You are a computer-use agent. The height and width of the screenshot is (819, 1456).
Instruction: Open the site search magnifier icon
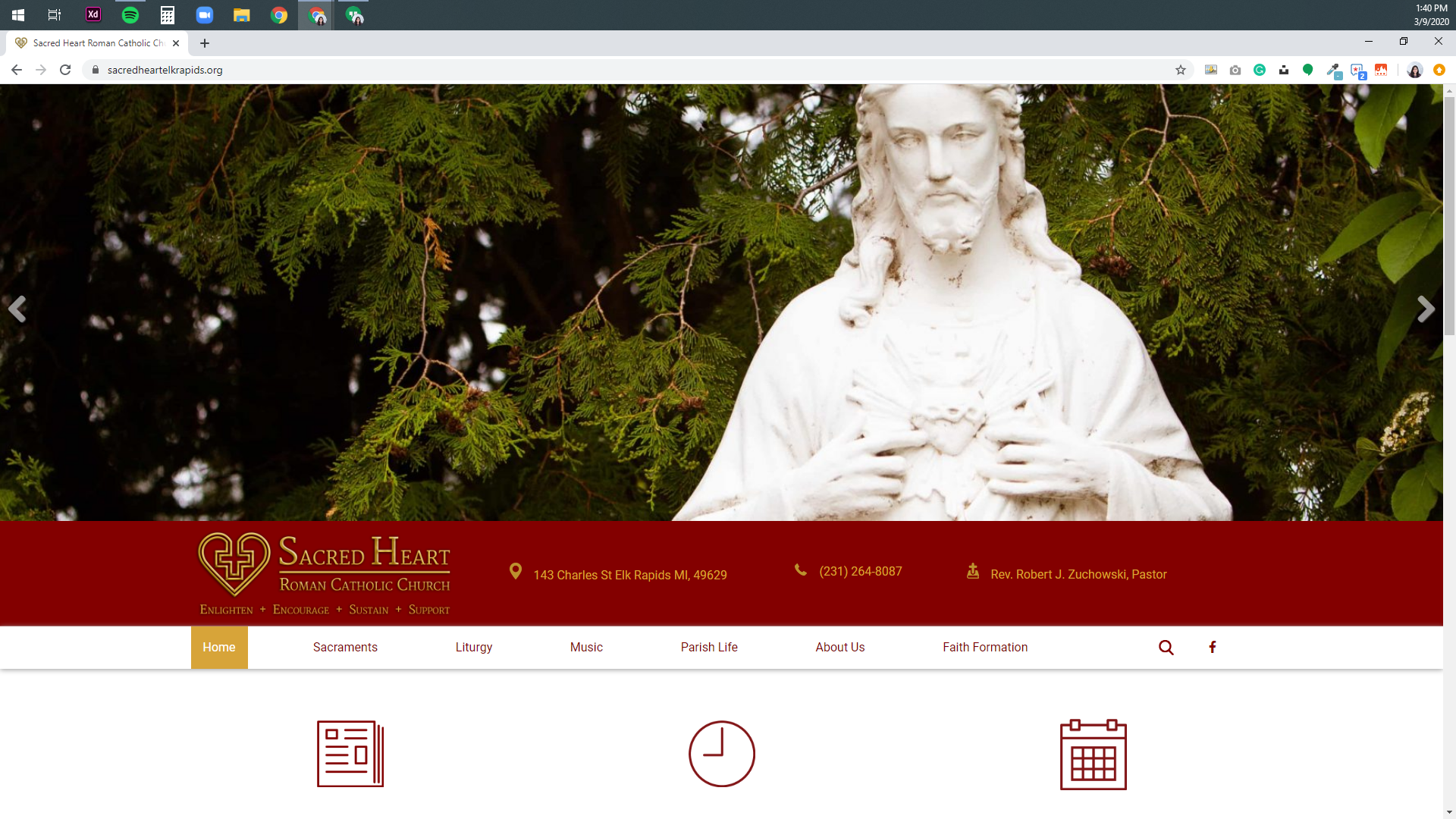[1166, 648]
